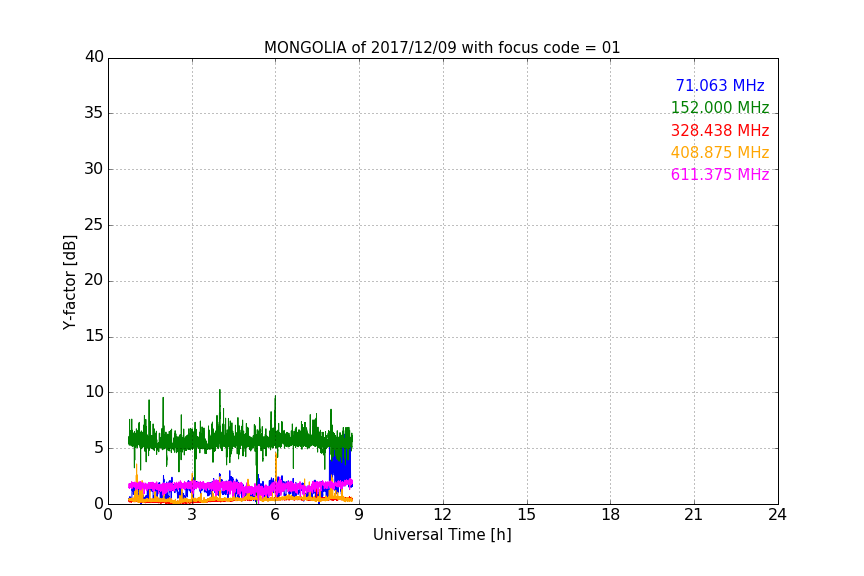Click the Y-factor [dB] axis label
Image resolution: width=864 pixels, height=576 pixels.
pos(69,282)
